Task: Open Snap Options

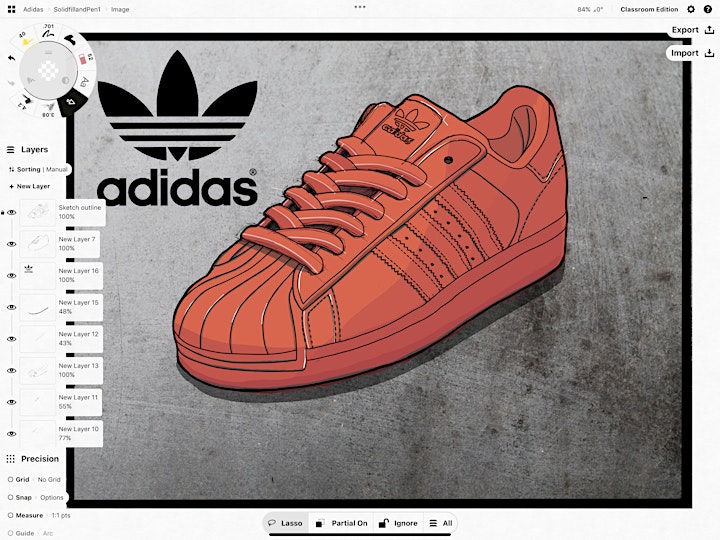Action: pyautogui.click(x=51, y=497)
